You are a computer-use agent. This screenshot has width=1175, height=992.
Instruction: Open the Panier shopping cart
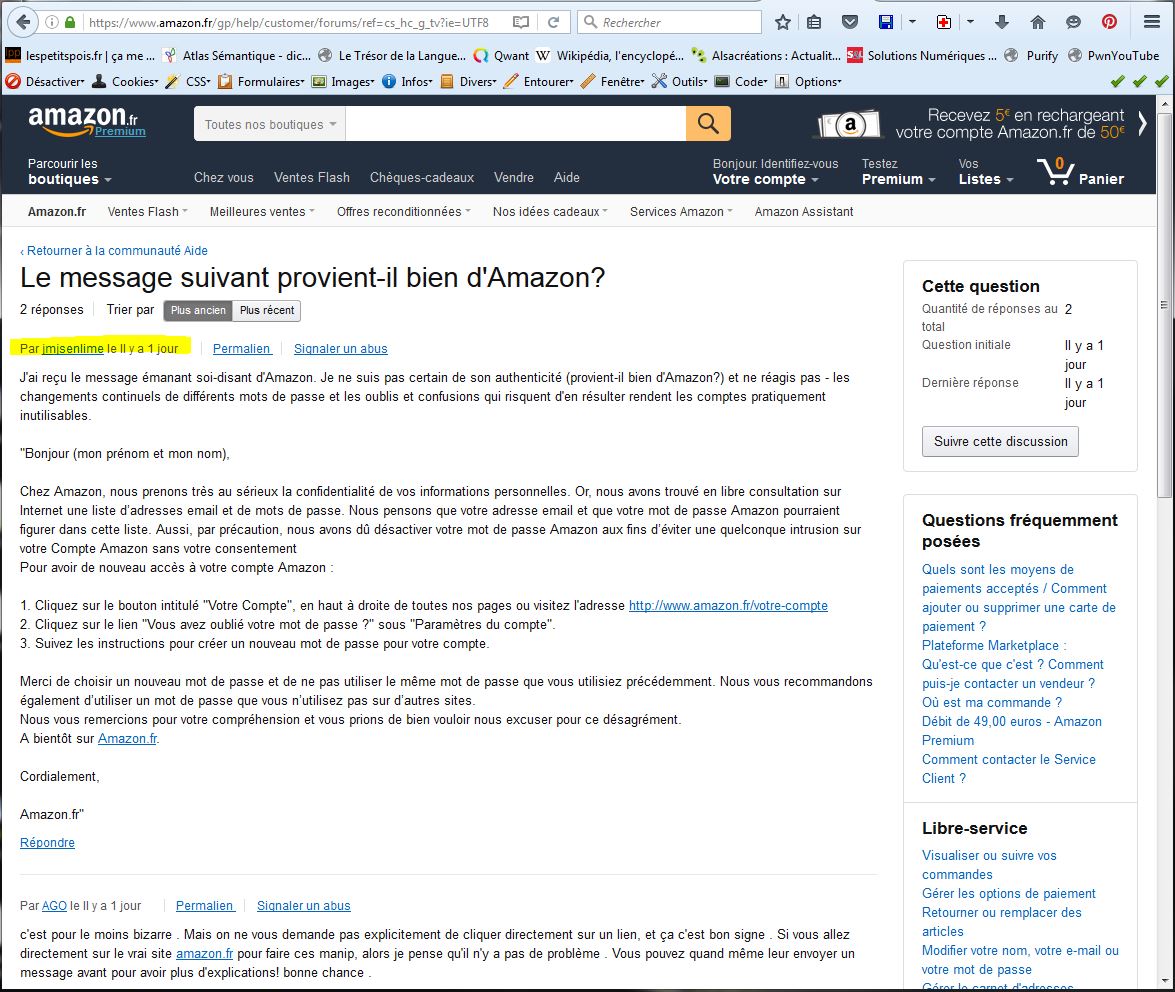1081,173
